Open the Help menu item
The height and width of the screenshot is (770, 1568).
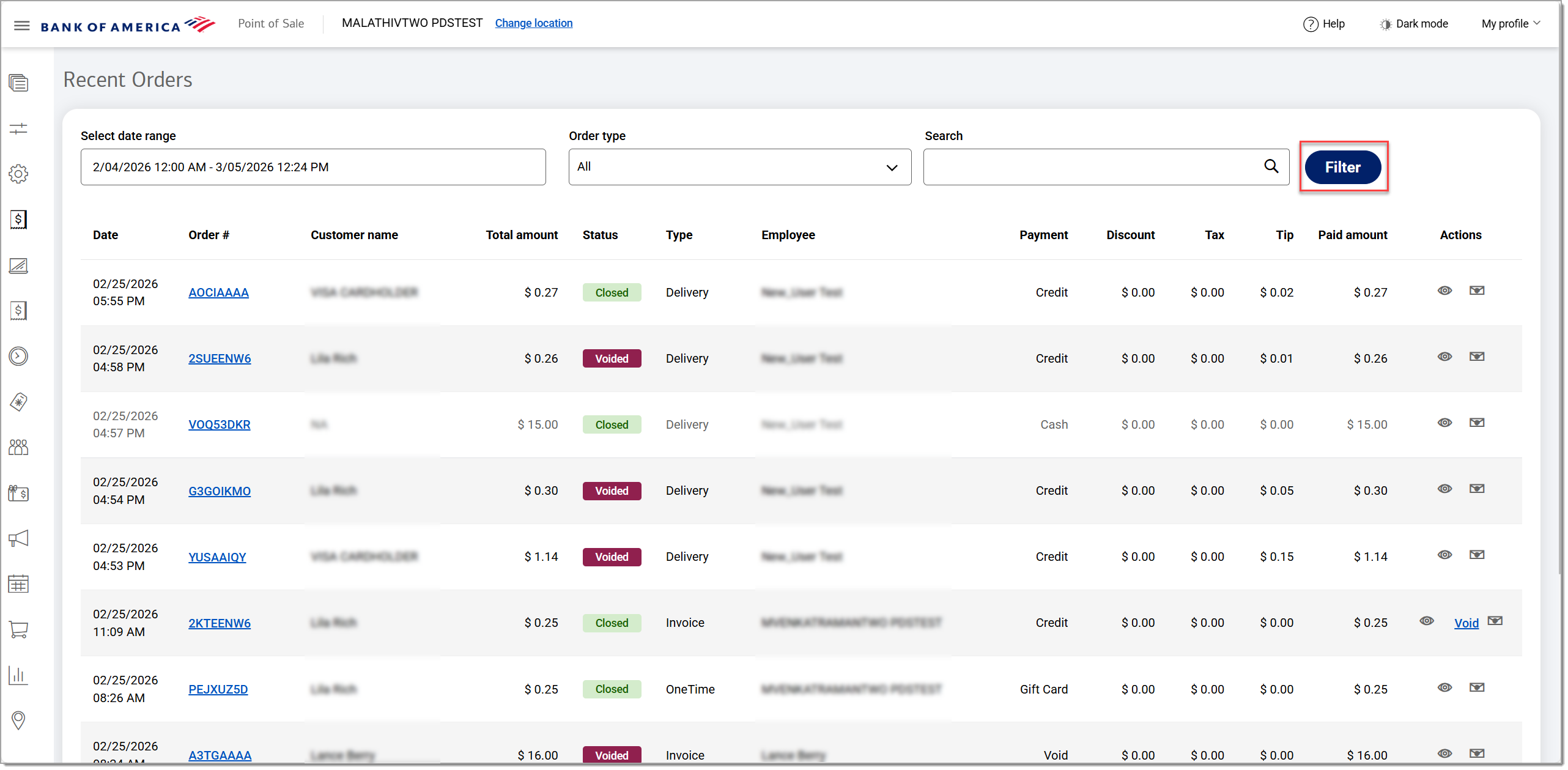pyautogui.click(x=1324, y=24)
